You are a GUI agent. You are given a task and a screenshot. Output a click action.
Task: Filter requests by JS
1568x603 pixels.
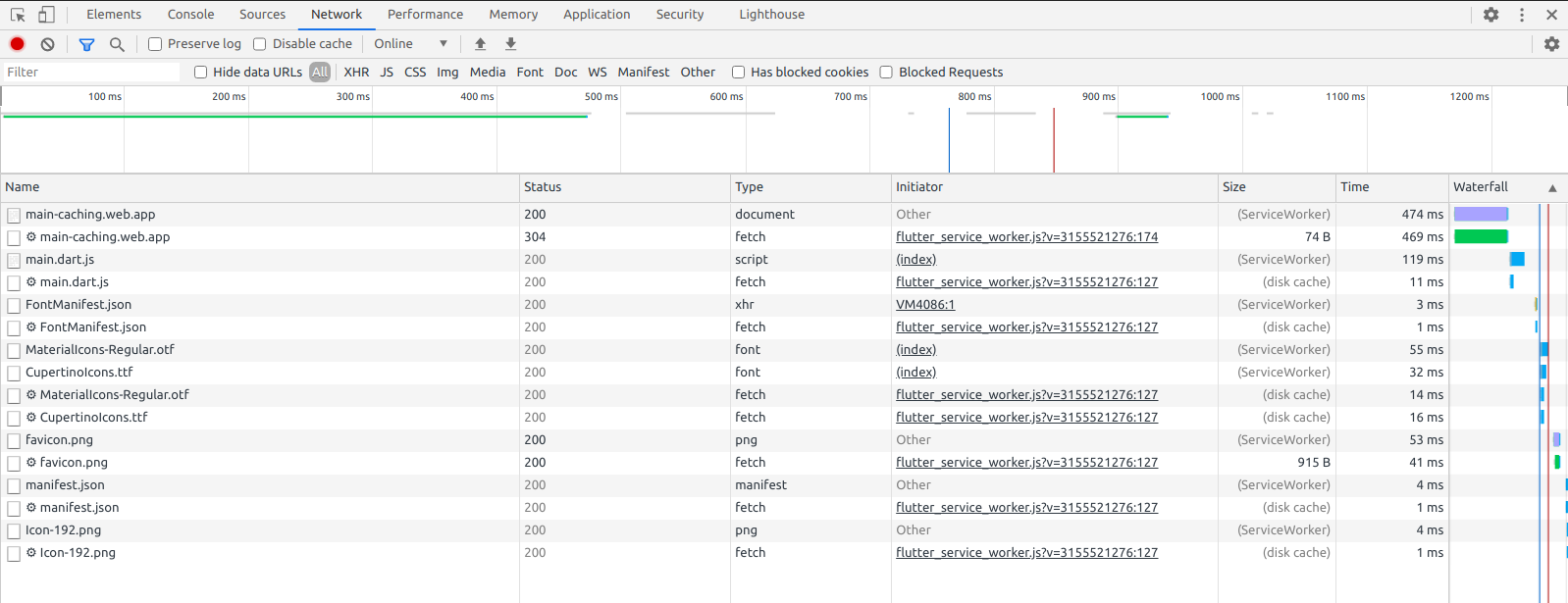(387, 73)
